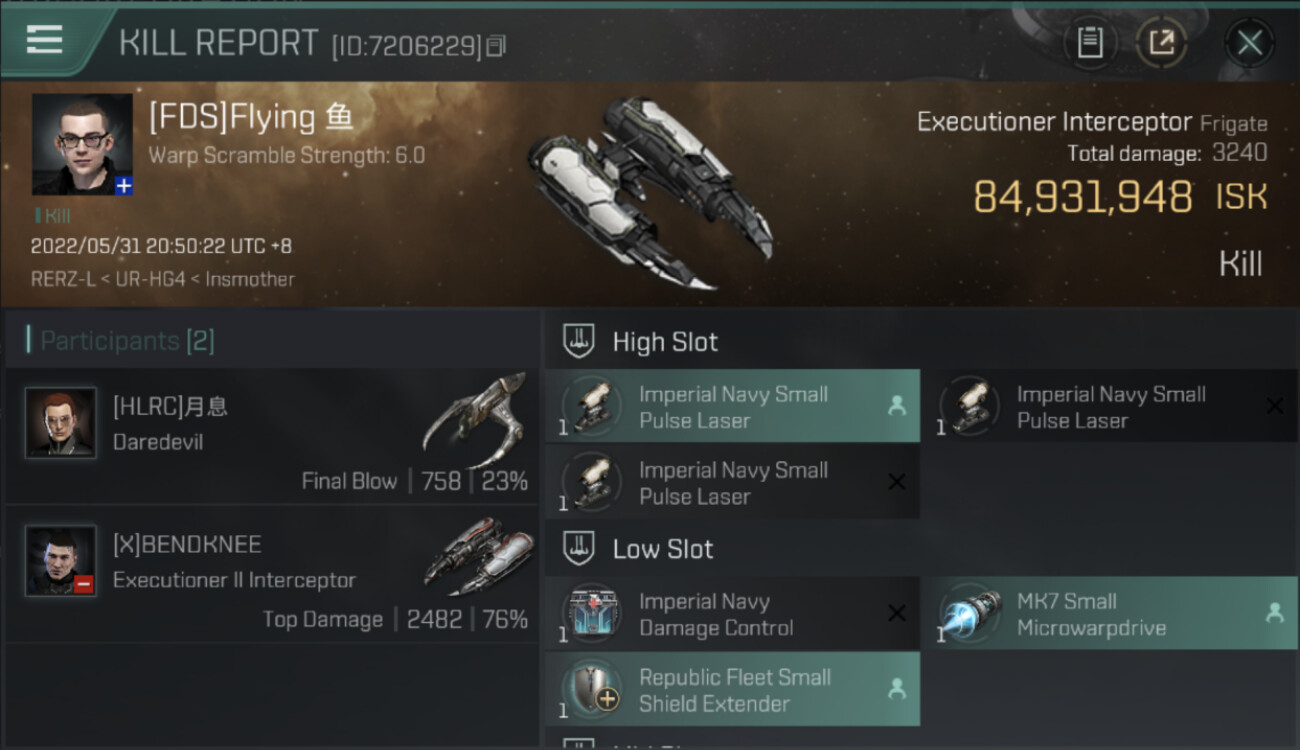The width and height of the screenshot is (1300, 750).
Task: Click the blue plus standing badge
Action: [124, 186]
